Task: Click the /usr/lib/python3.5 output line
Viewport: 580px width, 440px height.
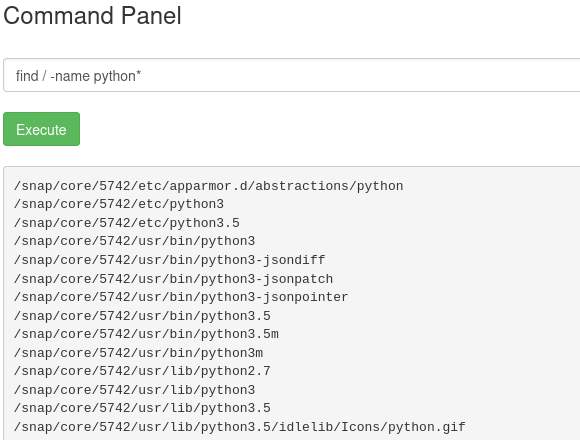Action: point(142,409)
